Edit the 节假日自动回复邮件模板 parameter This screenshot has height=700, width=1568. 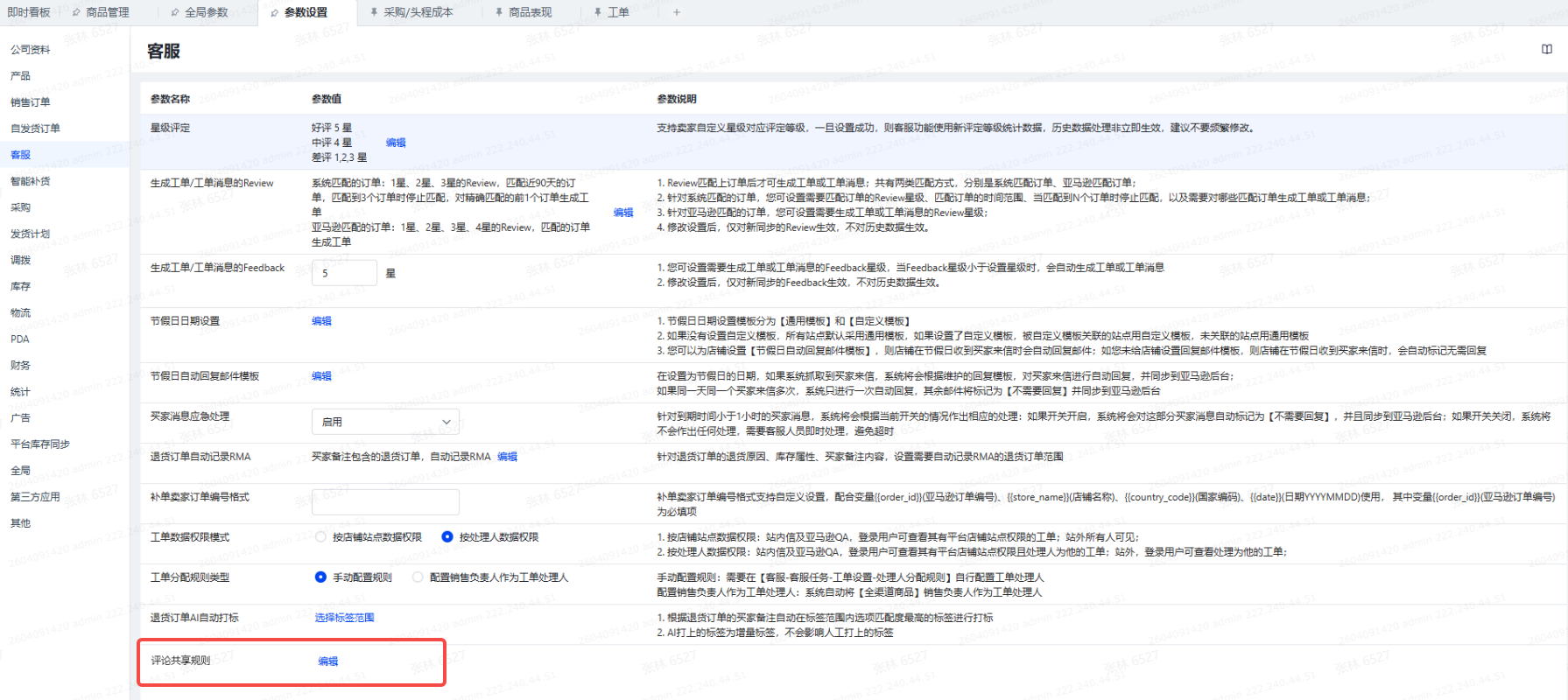click(x=321, y=376)
